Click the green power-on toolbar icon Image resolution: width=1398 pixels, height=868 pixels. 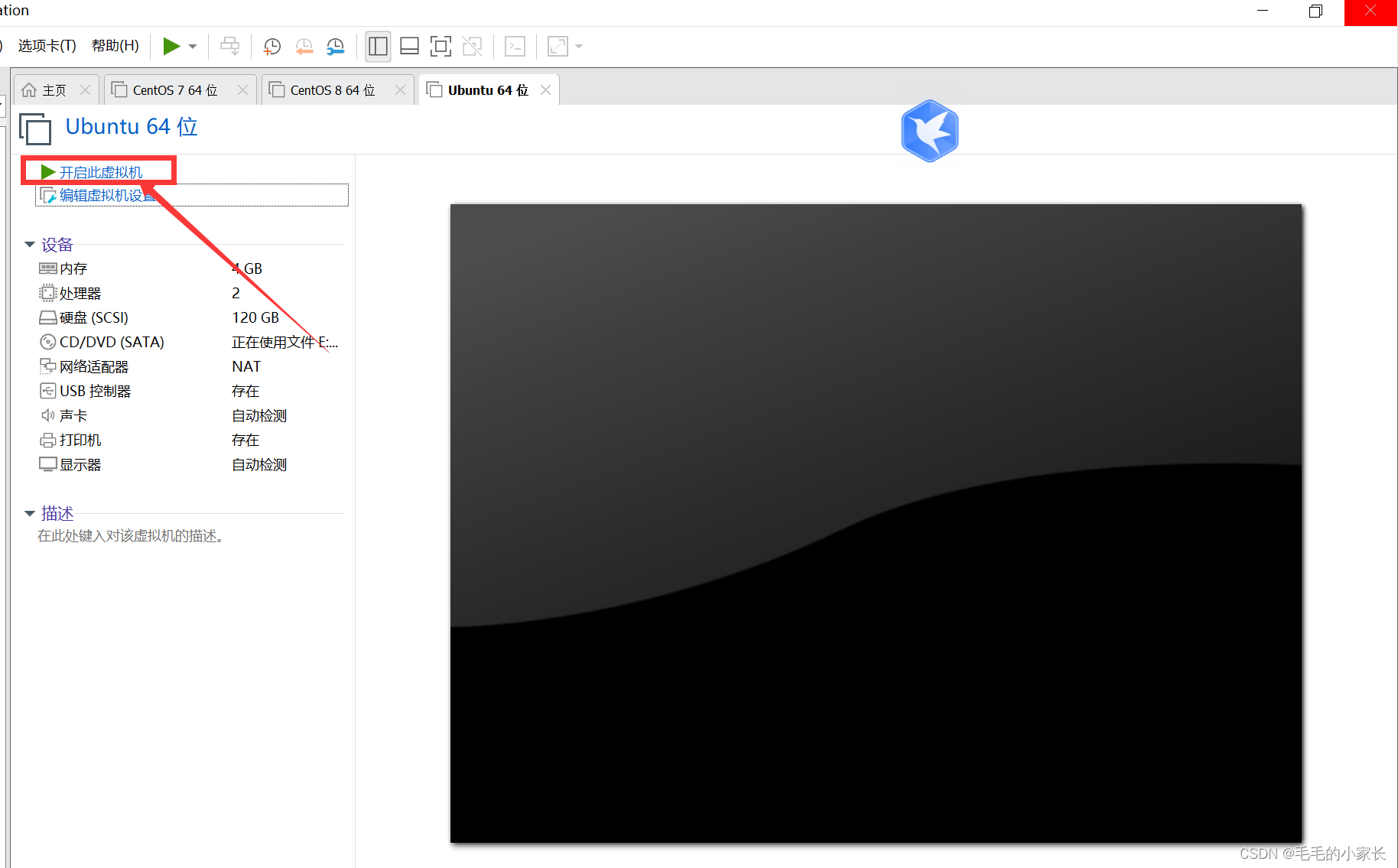171,46
